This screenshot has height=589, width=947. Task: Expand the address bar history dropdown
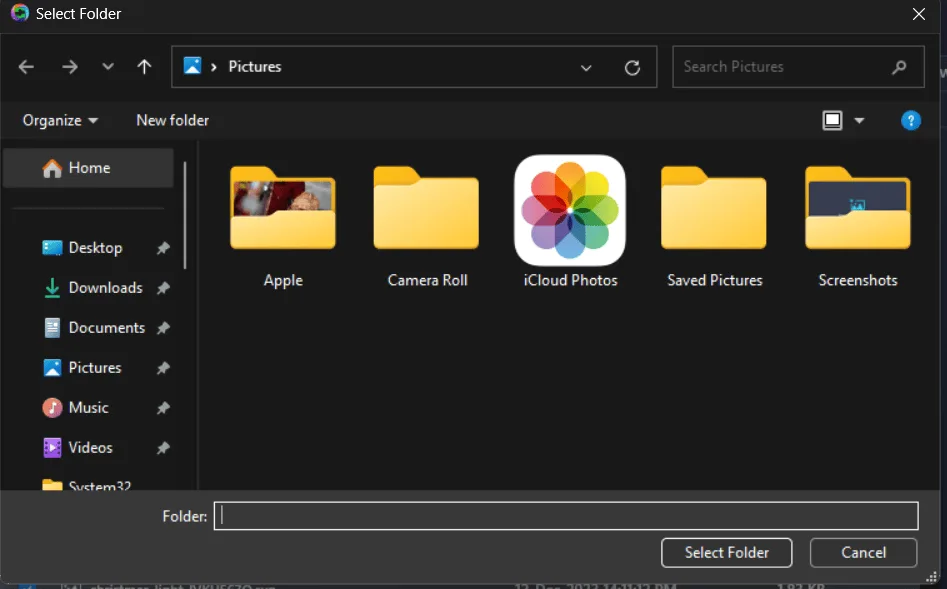coord(586,68)
